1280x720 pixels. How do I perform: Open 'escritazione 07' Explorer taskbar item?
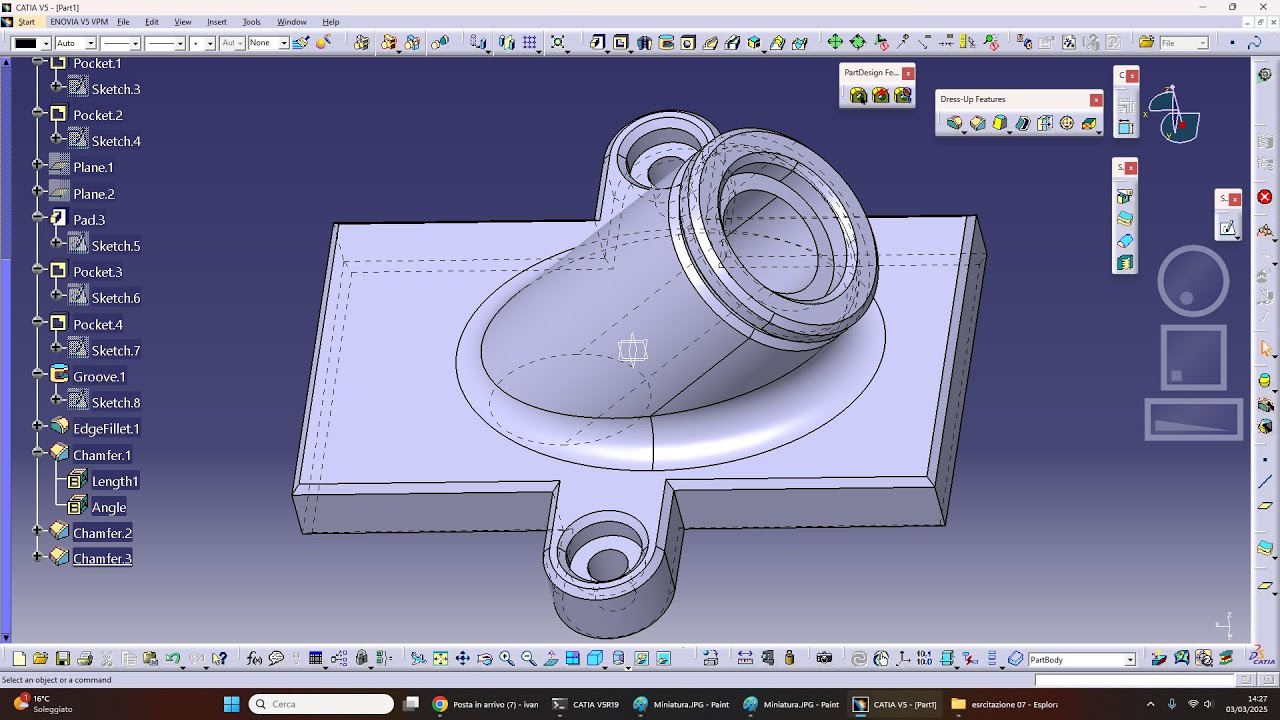(1005, 704)
